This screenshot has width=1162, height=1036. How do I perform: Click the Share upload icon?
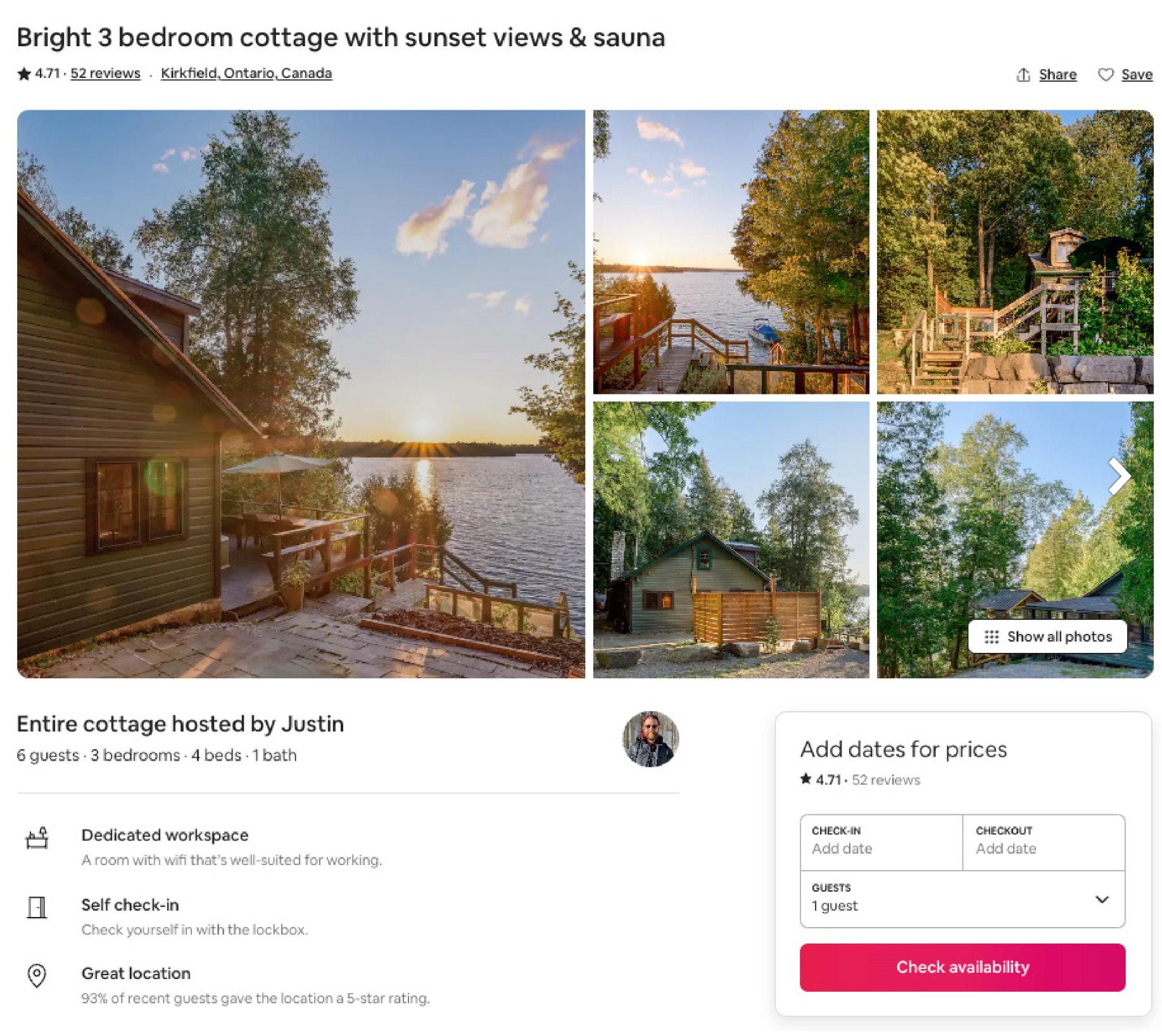1023,75
